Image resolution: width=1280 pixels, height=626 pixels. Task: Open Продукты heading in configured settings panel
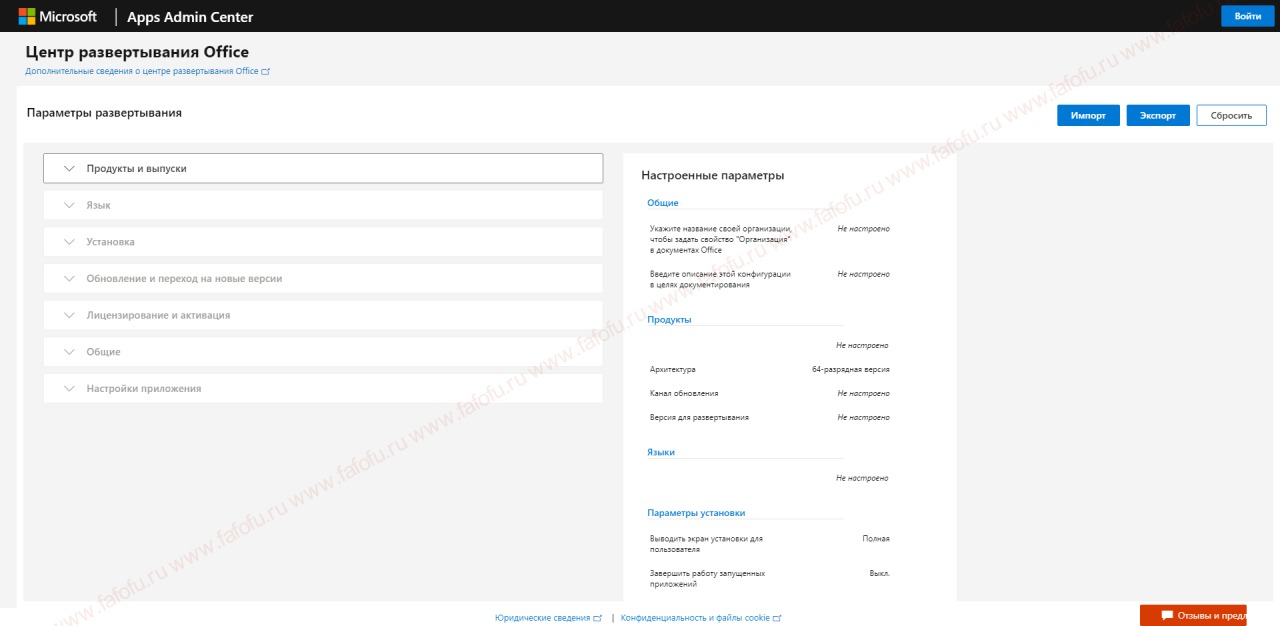pyautogui.click(x=669, y=320)
